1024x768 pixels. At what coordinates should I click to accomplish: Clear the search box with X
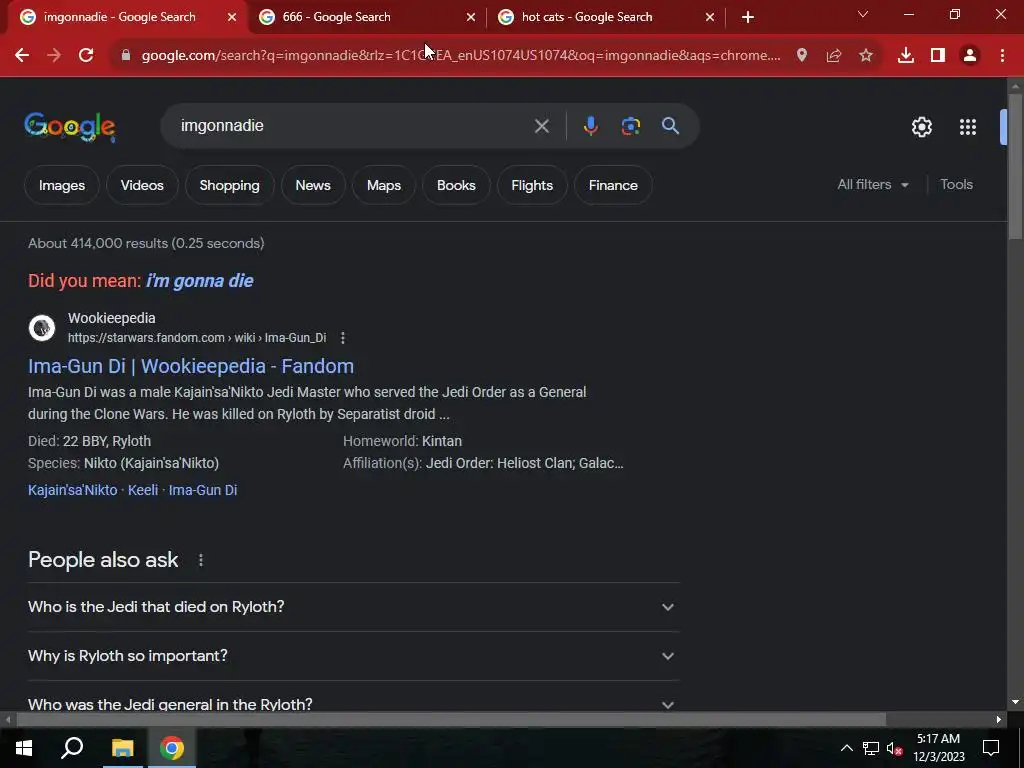pos(541,126)
